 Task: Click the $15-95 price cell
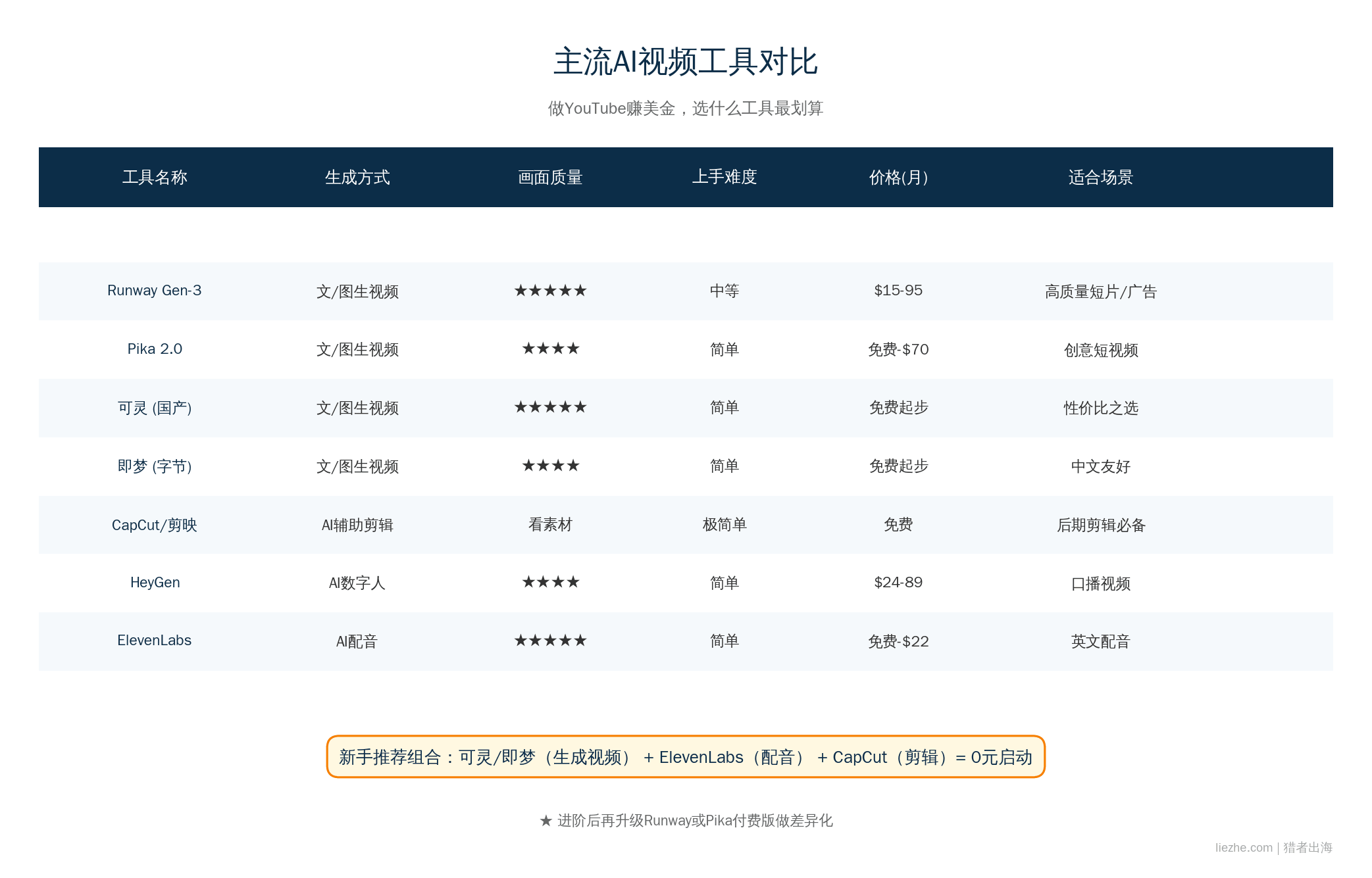pyautogui.click(x=898, y=291)
